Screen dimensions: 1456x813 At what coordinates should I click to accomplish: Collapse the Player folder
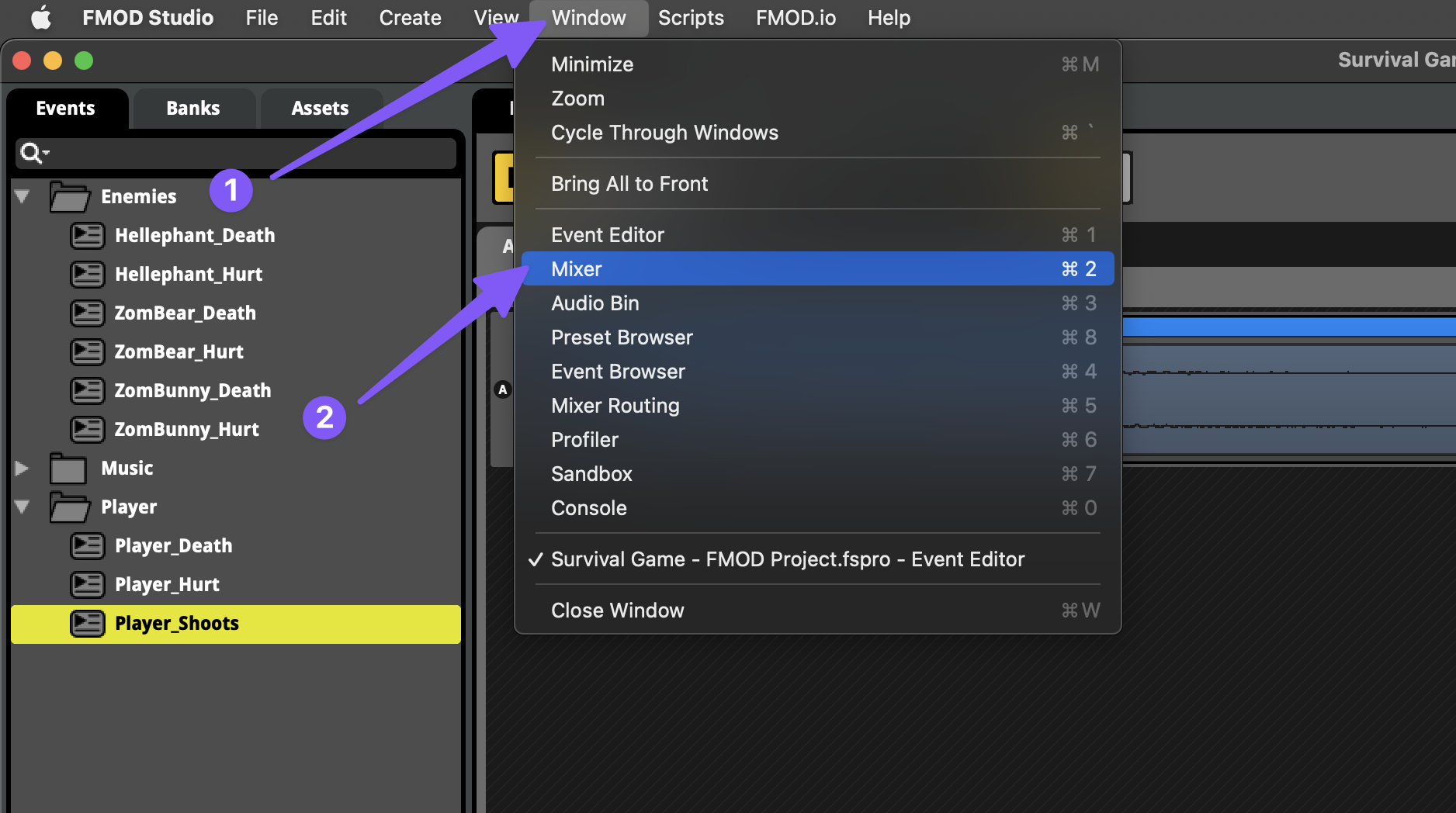pos(23,507)
